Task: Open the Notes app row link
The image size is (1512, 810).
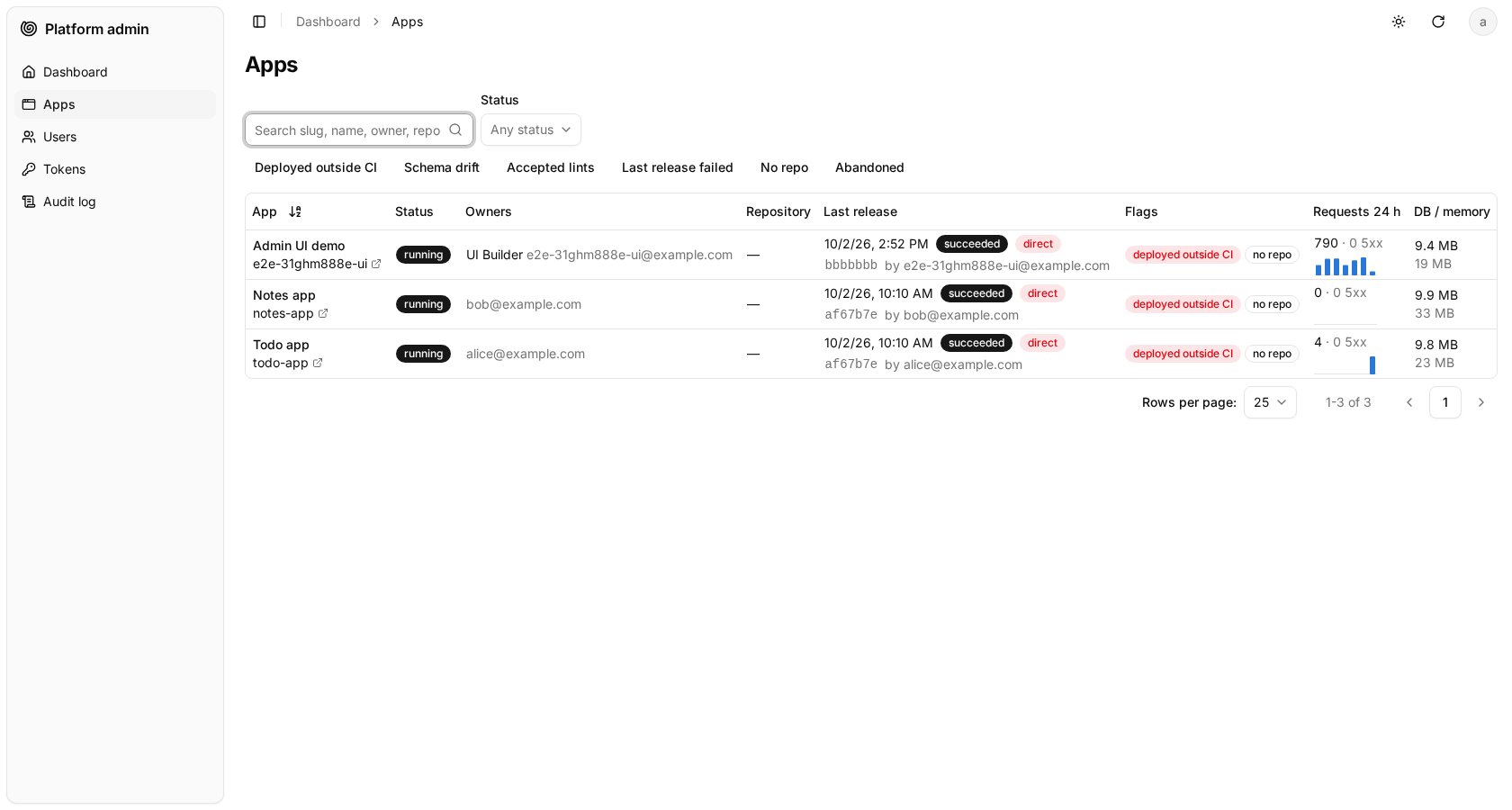Action: pos(284,295)
